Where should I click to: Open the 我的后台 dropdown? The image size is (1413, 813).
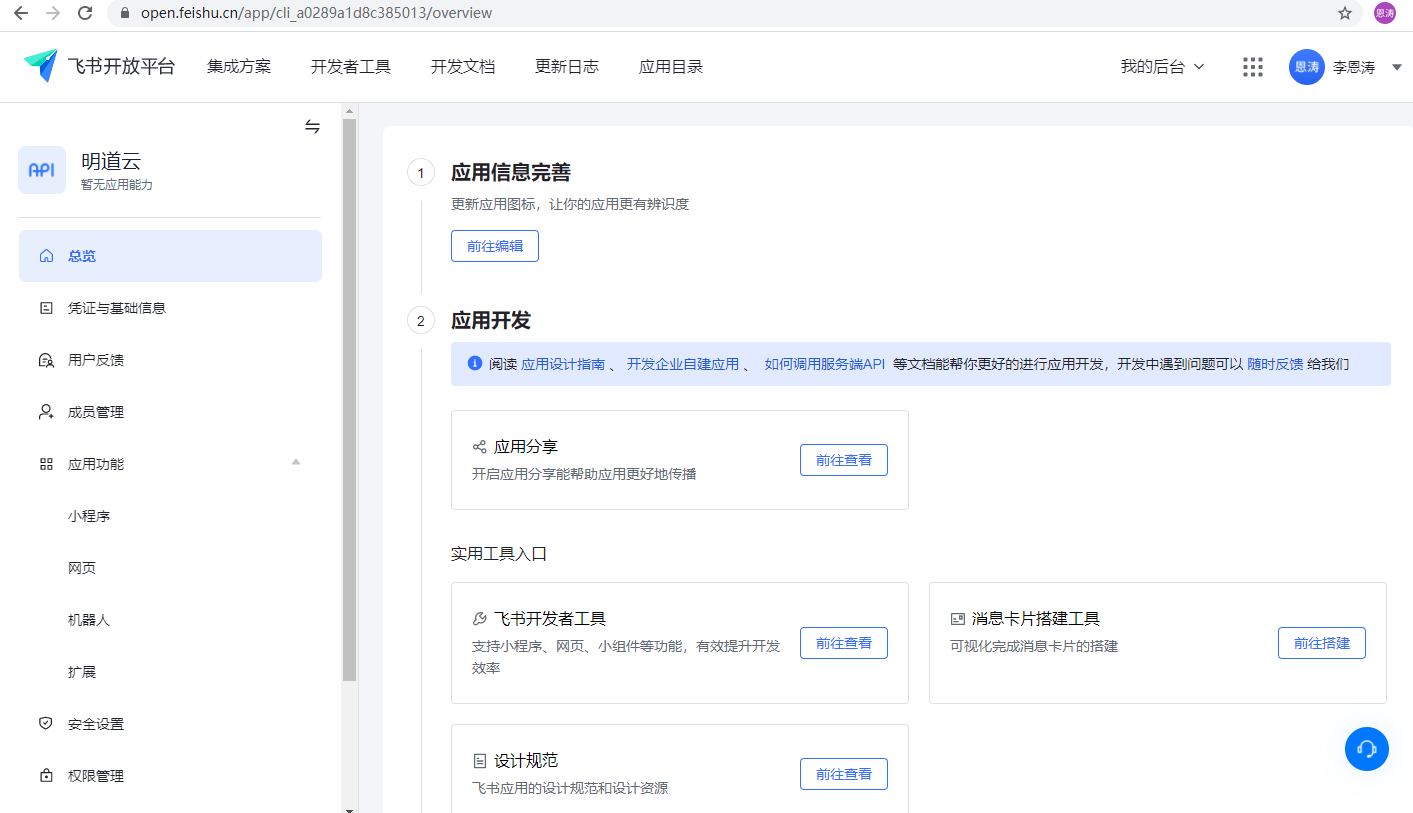coord(1162,67)
